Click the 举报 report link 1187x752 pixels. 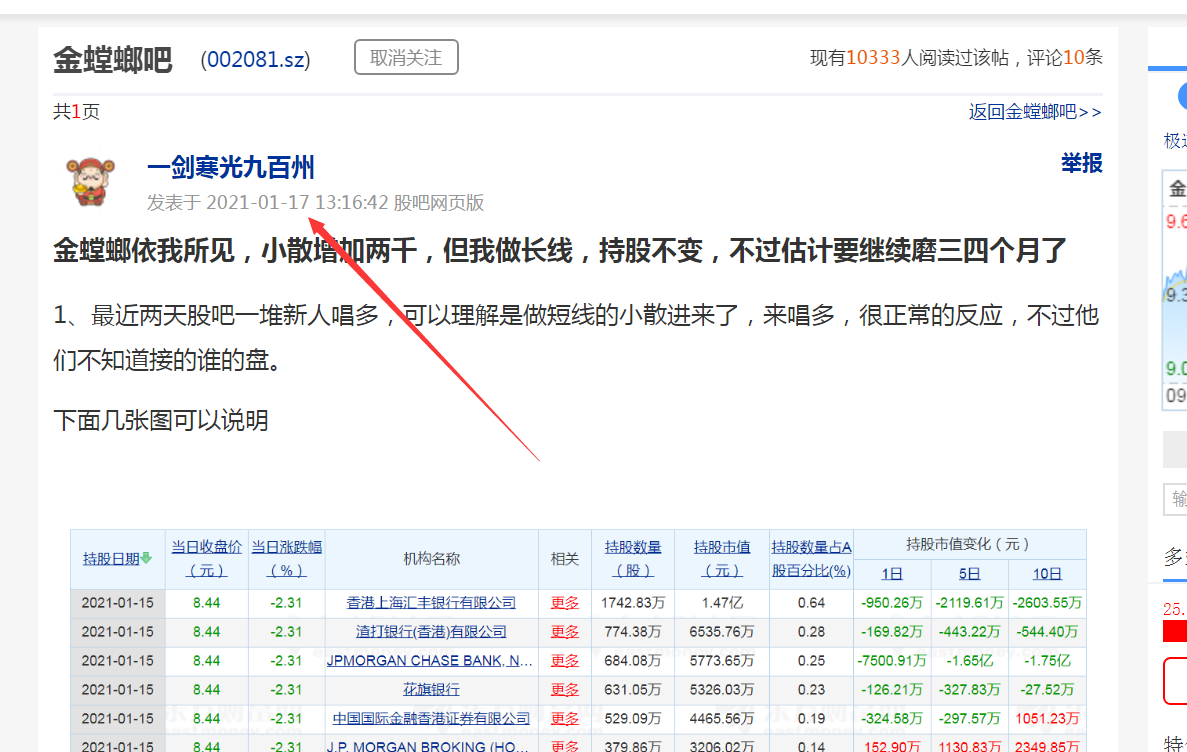pyautogui.click(x=1081, y=164)
